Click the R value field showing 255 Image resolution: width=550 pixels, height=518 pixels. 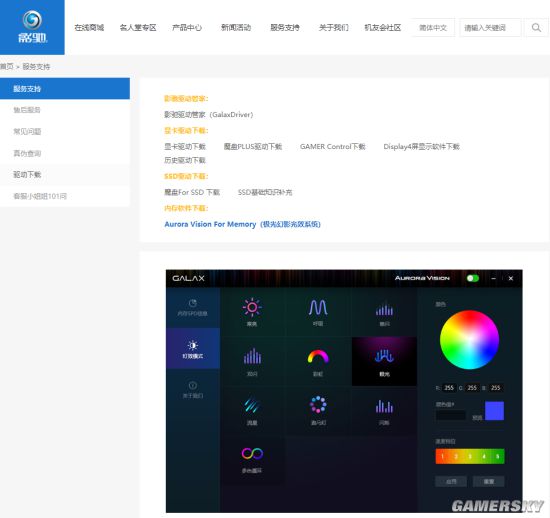point(449,388)
